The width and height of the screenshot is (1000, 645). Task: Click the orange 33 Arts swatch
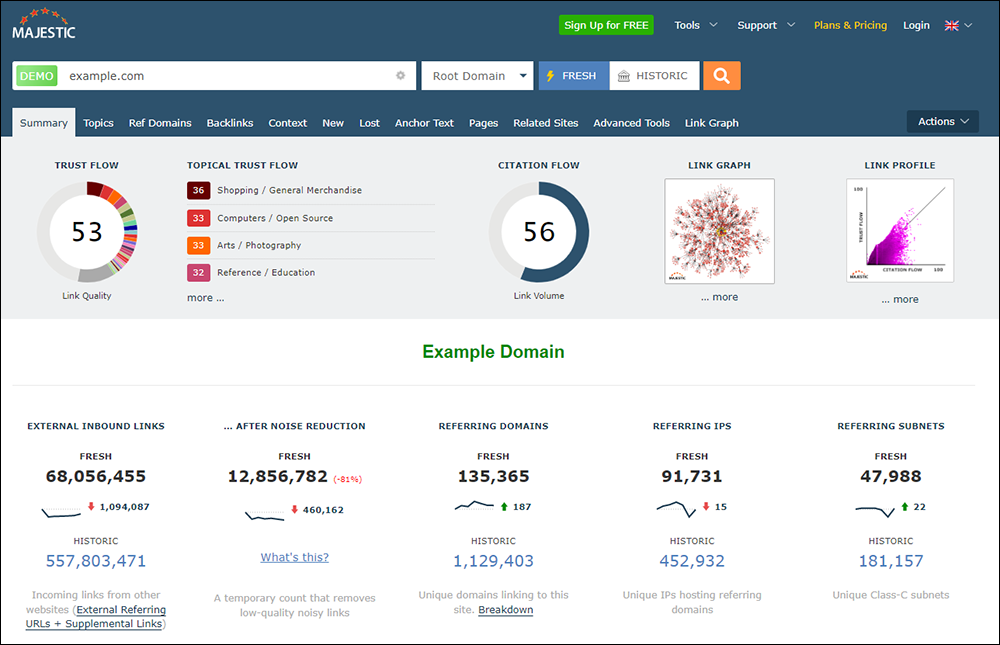[x=198, y=245]
